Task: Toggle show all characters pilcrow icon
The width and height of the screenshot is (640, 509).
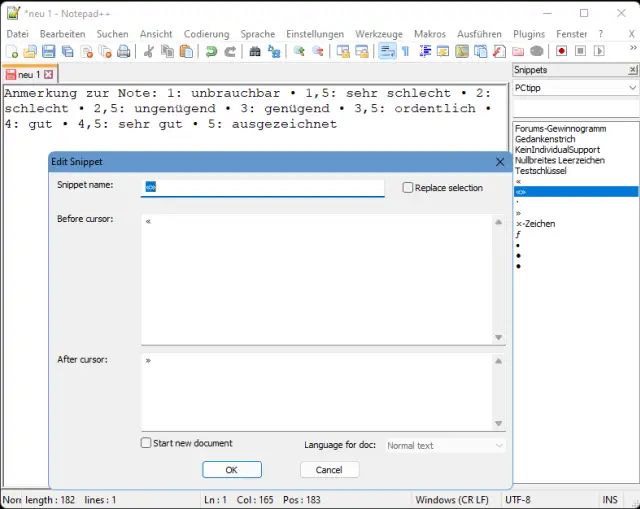Action: click(x=405, y=51)
